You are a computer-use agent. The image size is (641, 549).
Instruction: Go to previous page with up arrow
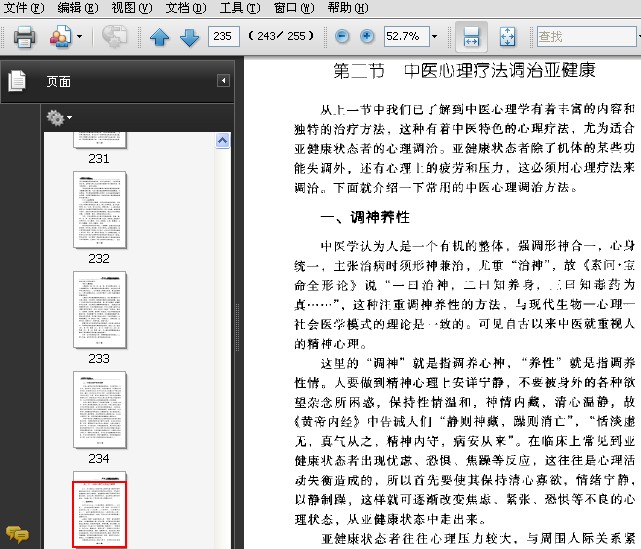click(x=159, y=38)
